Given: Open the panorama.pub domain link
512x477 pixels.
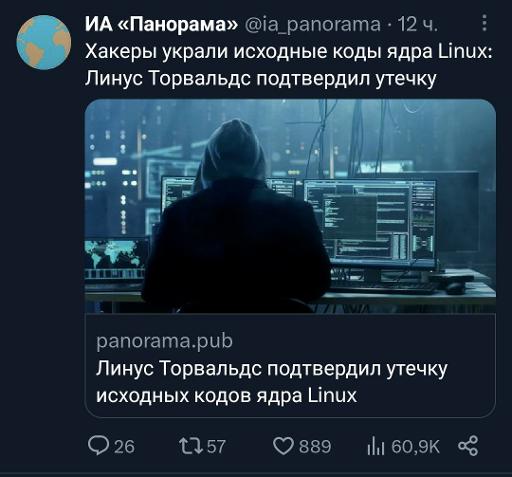Looking at the screenshot, I should (164, 341).
